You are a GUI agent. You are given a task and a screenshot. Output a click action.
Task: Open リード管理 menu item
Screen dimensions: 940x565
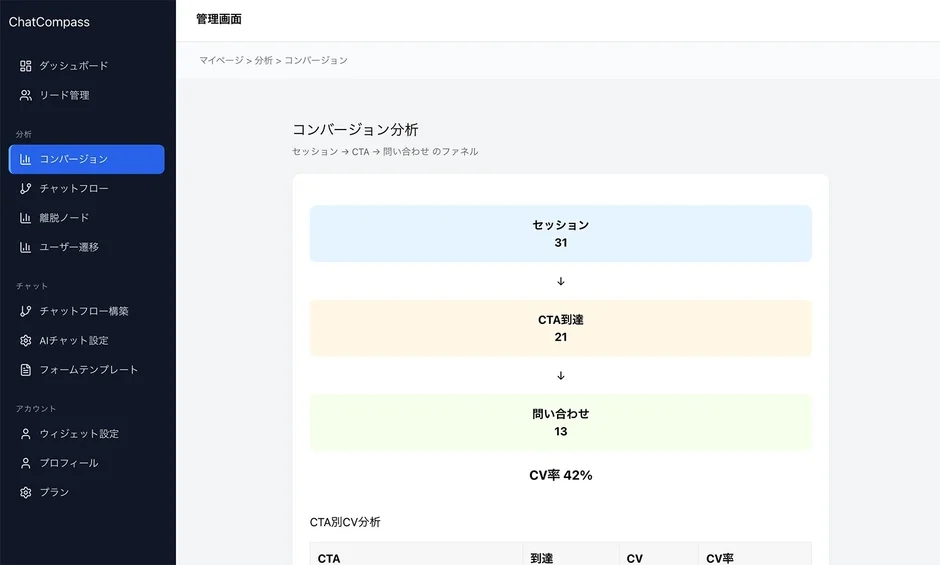86,95
